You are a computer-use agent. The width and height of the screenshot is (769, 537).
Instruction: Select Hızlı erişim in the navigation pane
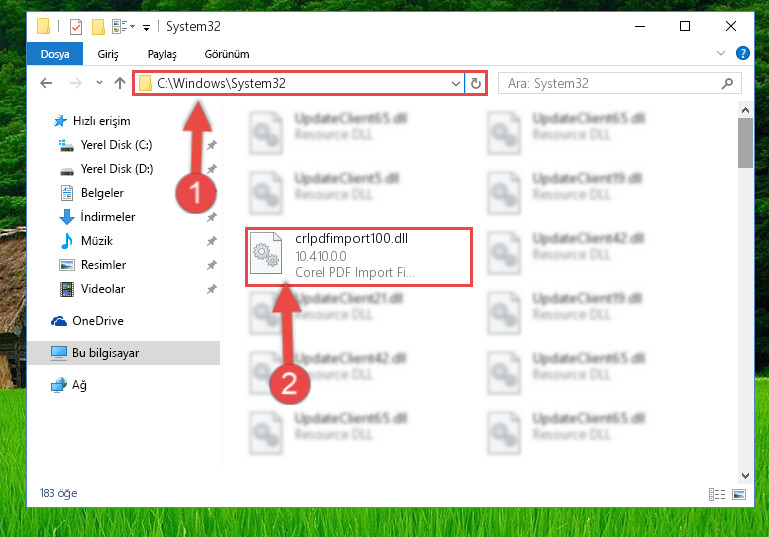coord(101,121)
